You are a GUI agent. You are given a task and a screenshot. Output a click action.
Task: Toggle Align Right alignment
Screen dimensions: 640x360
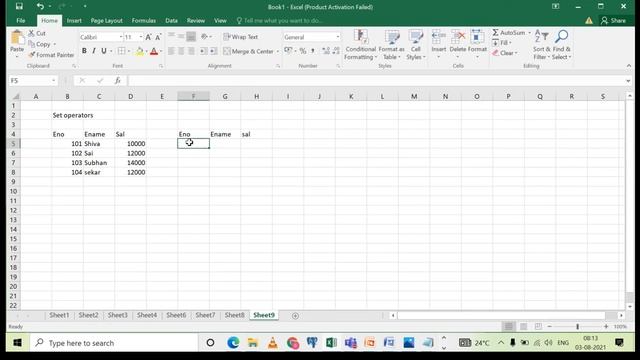click(x=191, y=51)
